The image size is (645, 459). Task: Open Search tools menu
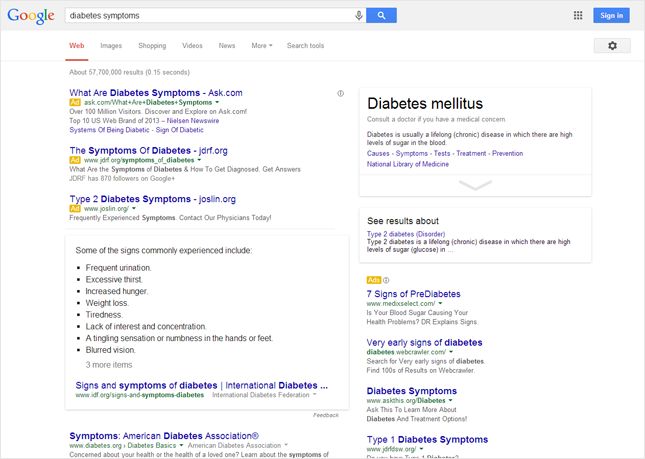305,46
